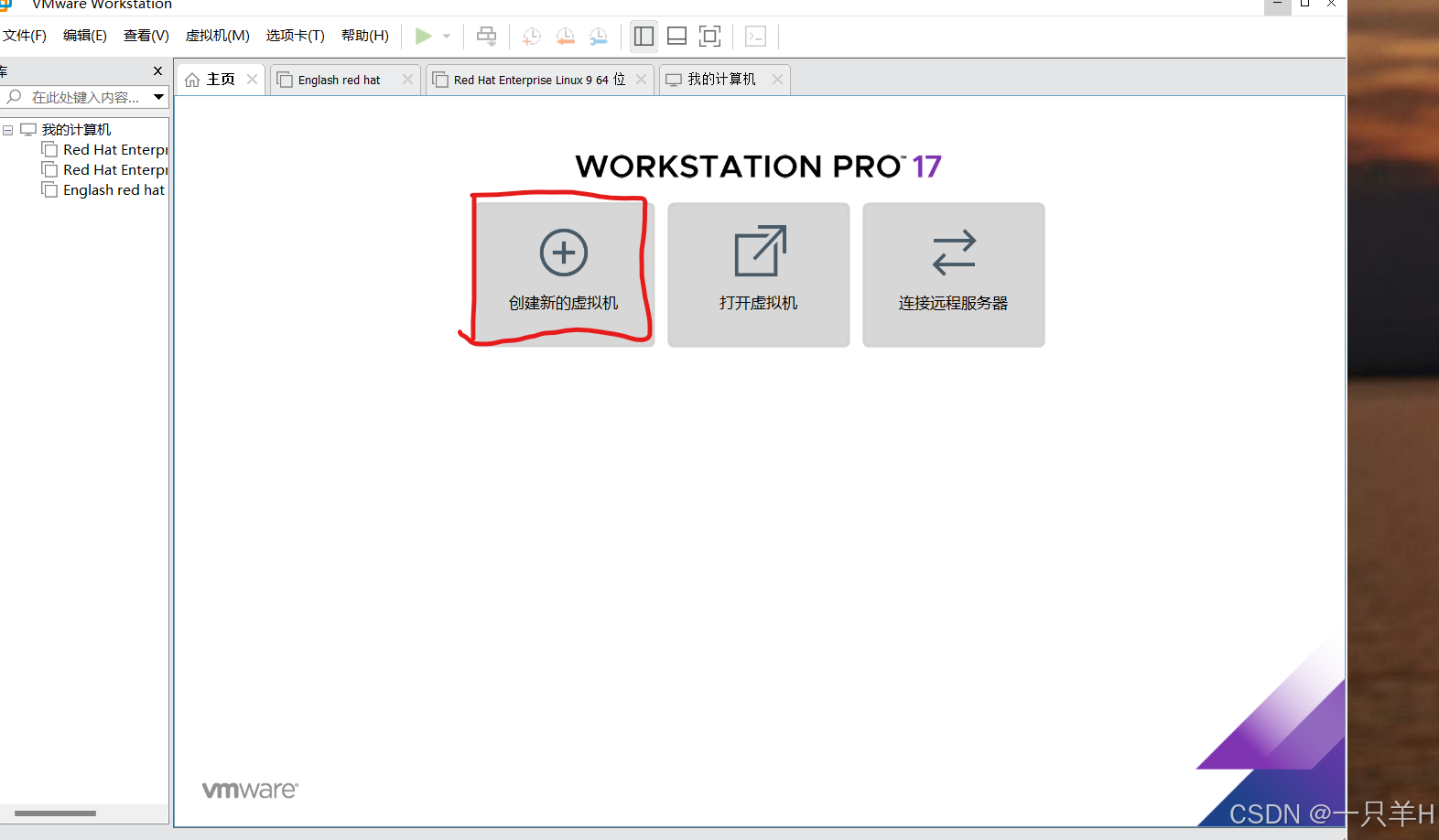
Task: Click the monitor icon on 我的计算机 tab
Action: [674, 80]
